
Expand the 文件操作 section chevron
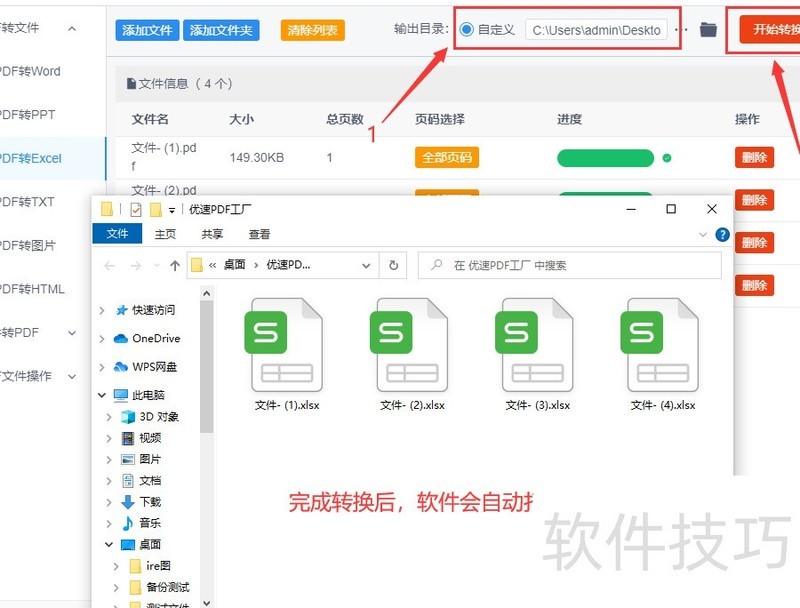[x=72, y=376]
